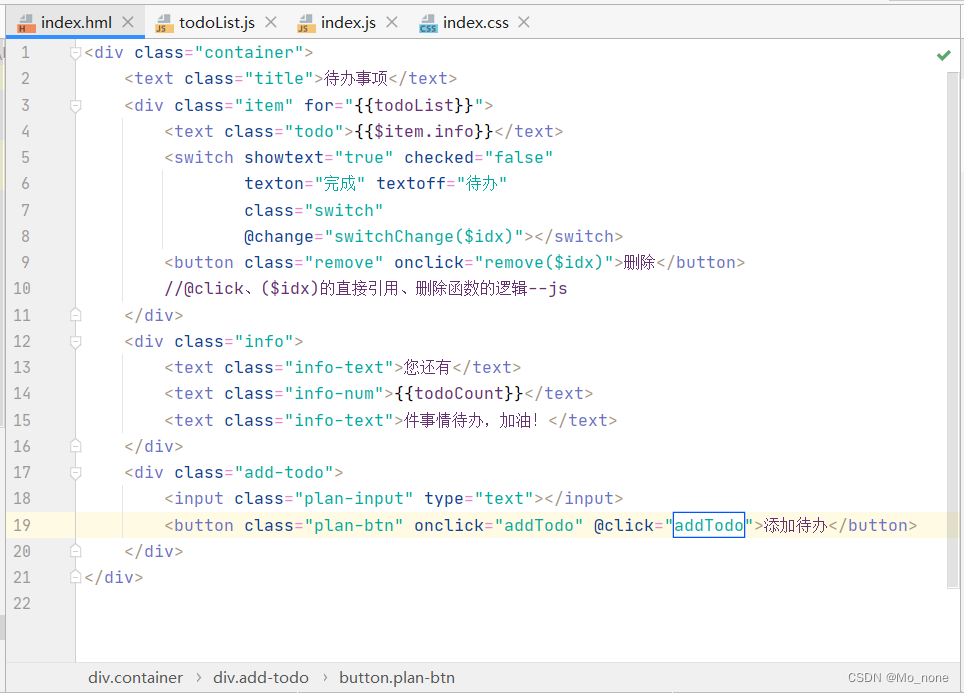Open the index.css tab

pyautogui.click(x=476, y=23)
